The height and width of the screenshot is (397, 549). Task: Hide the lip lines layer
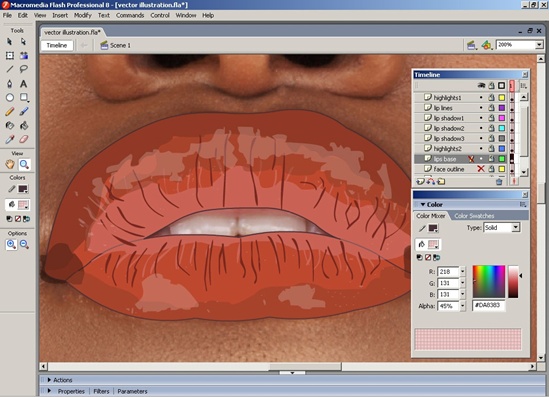coord(481,108)
